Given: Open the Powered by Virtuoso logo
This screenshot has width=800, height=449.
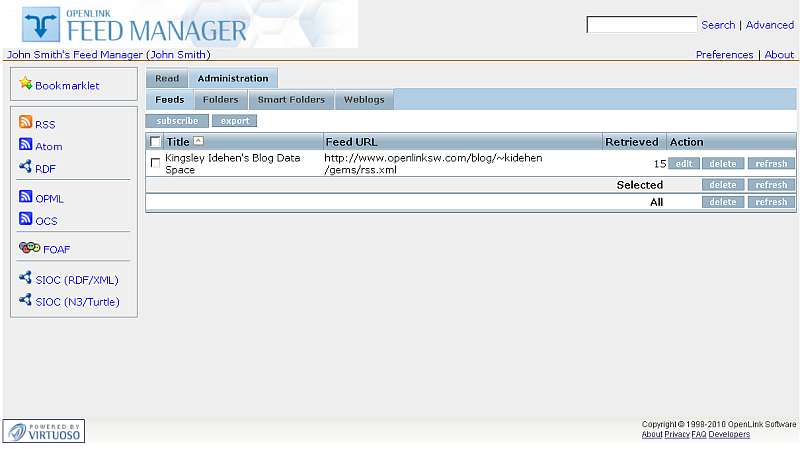Looking at the screenshot, I should (x=44, y=431).
